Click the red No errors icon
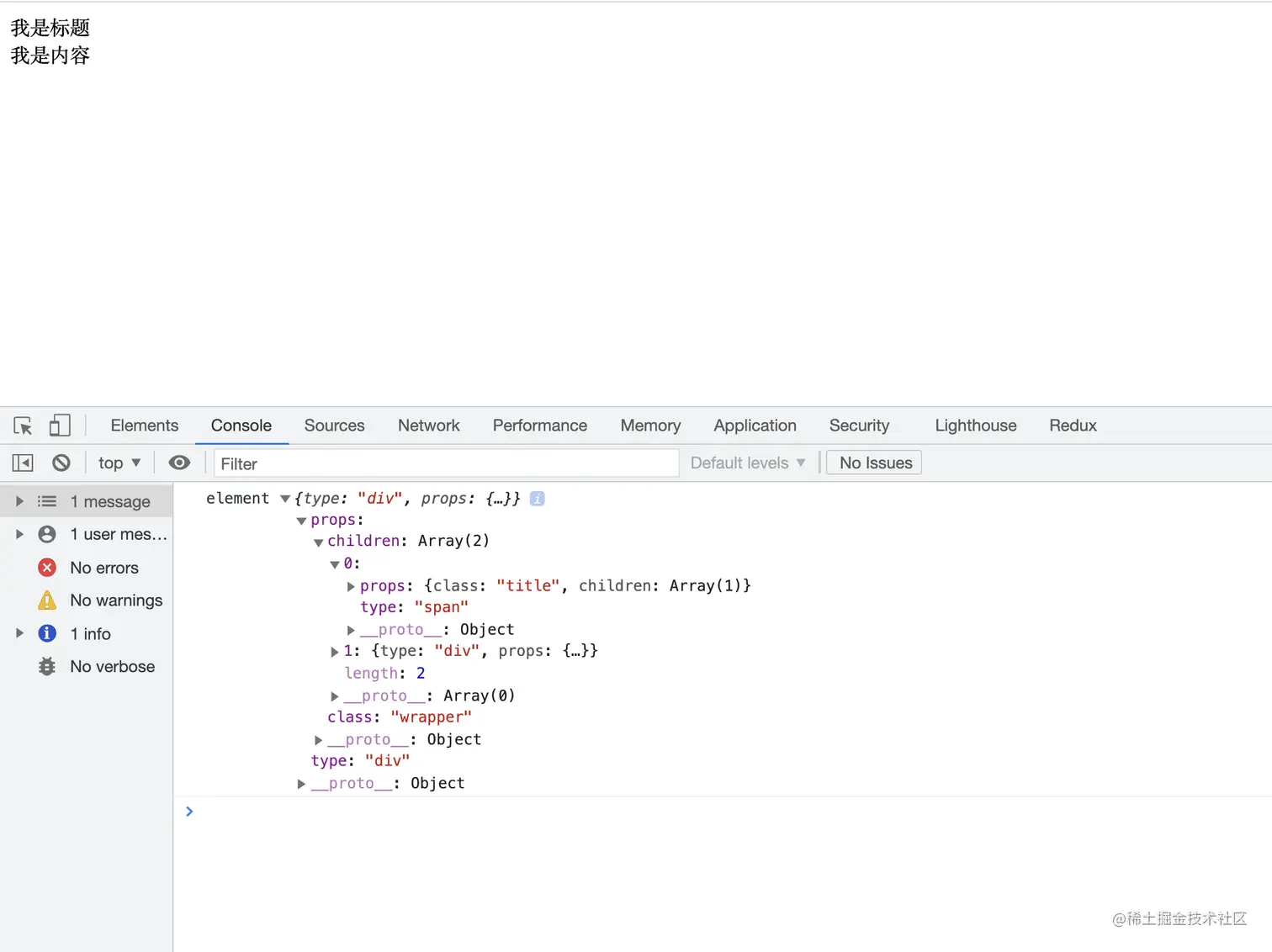This screenshot has width=1272, height=952. coord(47,568)
